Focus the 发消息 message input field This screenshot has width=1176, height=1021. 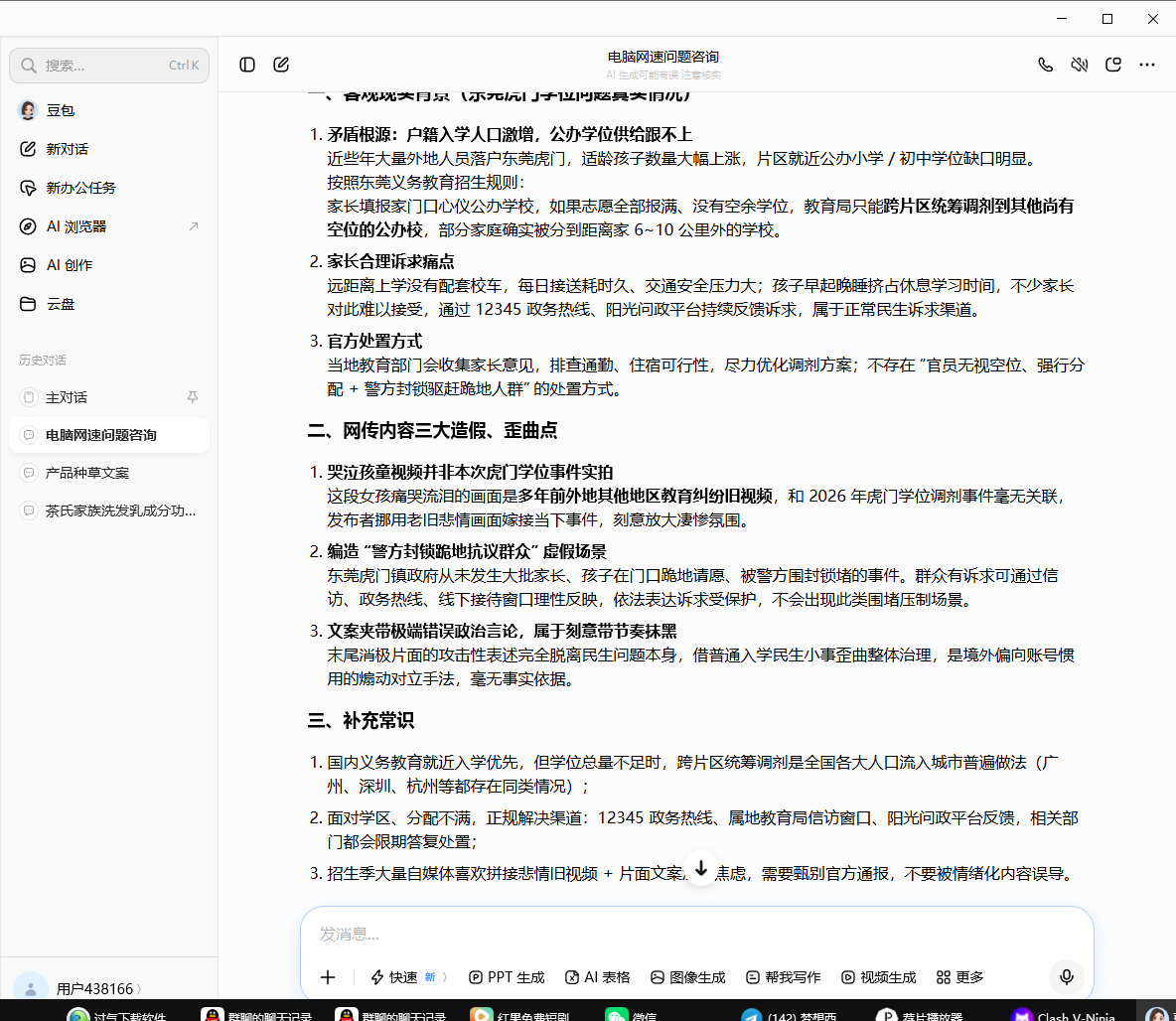[696, 934]
